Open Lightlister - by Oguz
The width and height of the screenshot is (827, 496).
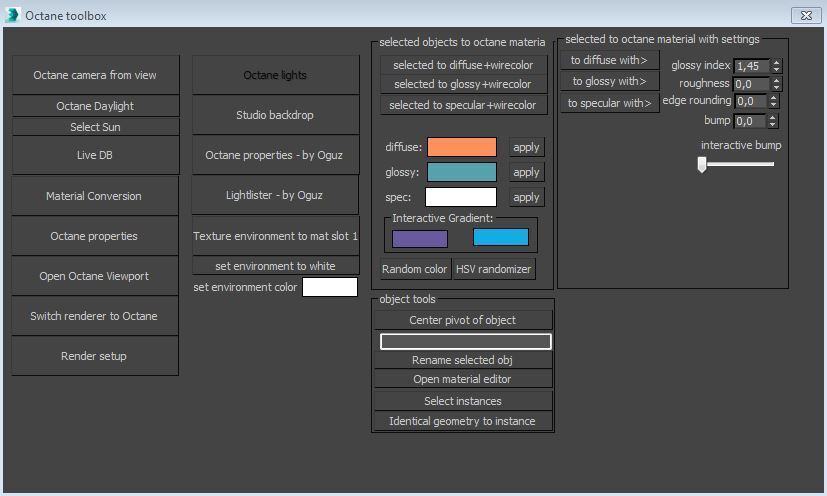point(275,195)
